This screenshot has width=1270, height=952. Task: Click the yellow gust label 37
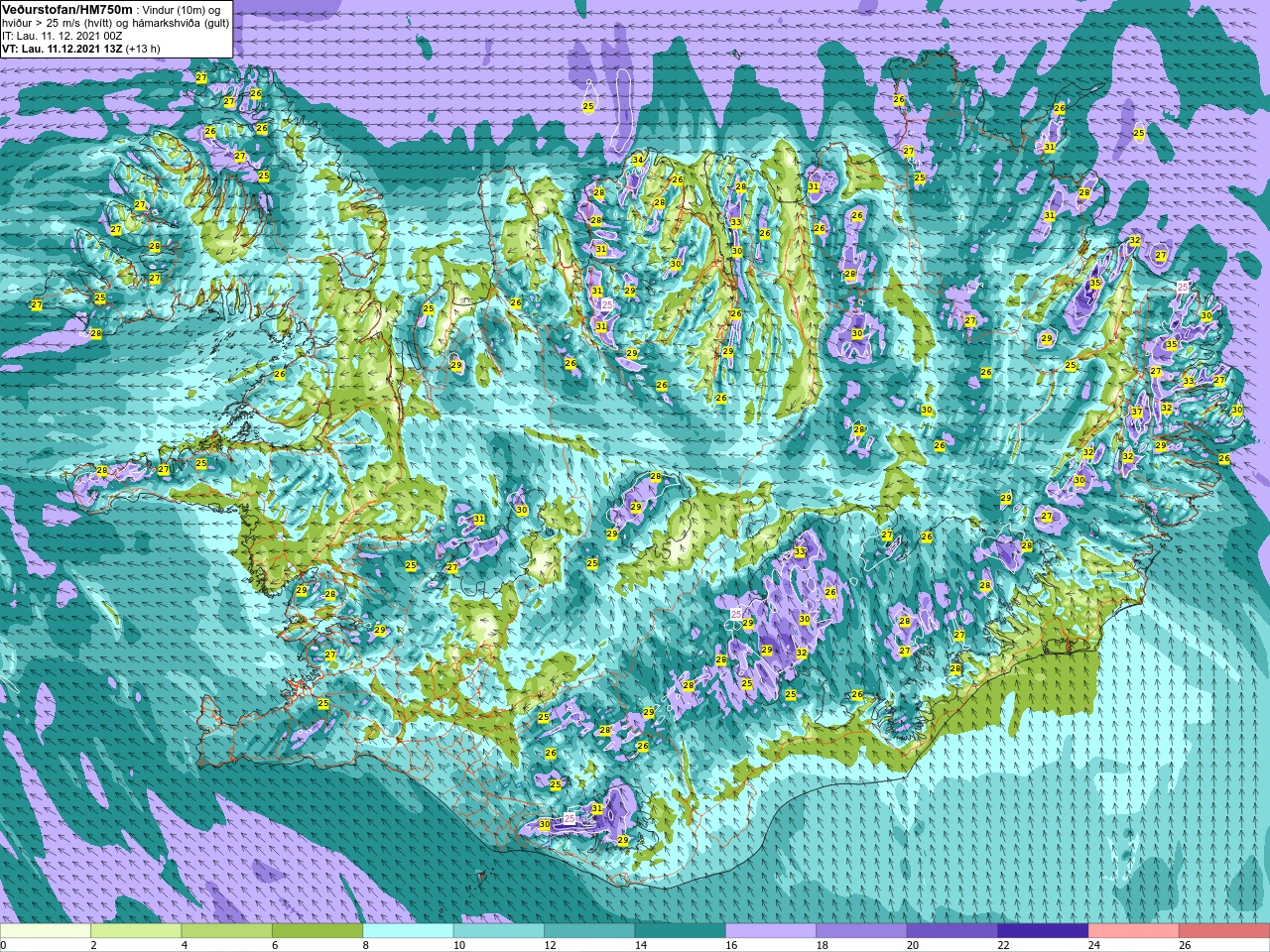1137,413
